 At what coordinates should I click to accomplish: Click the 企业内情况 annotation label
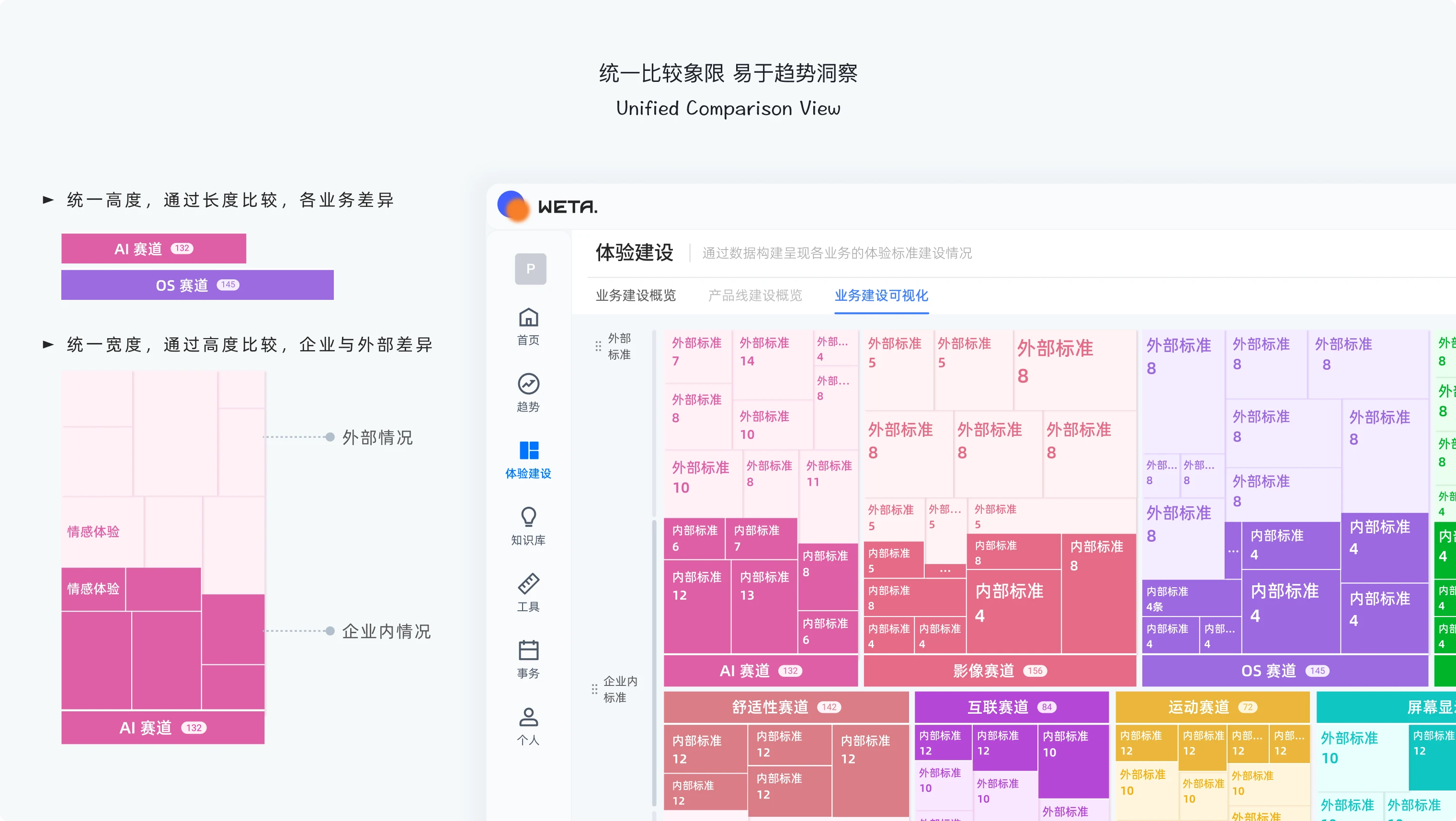[x=386, y=631]
